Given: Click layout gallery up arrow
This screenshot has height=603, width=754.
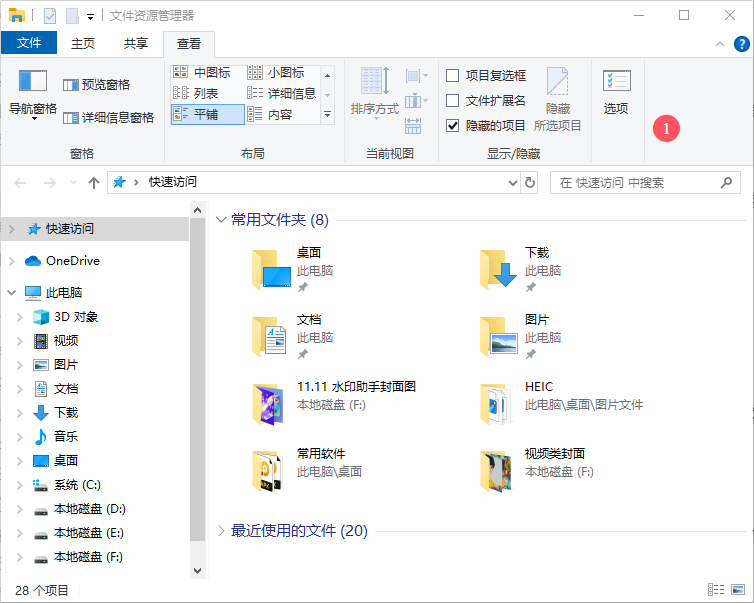Looking at the screenshot, I should [x=327, y=75].
